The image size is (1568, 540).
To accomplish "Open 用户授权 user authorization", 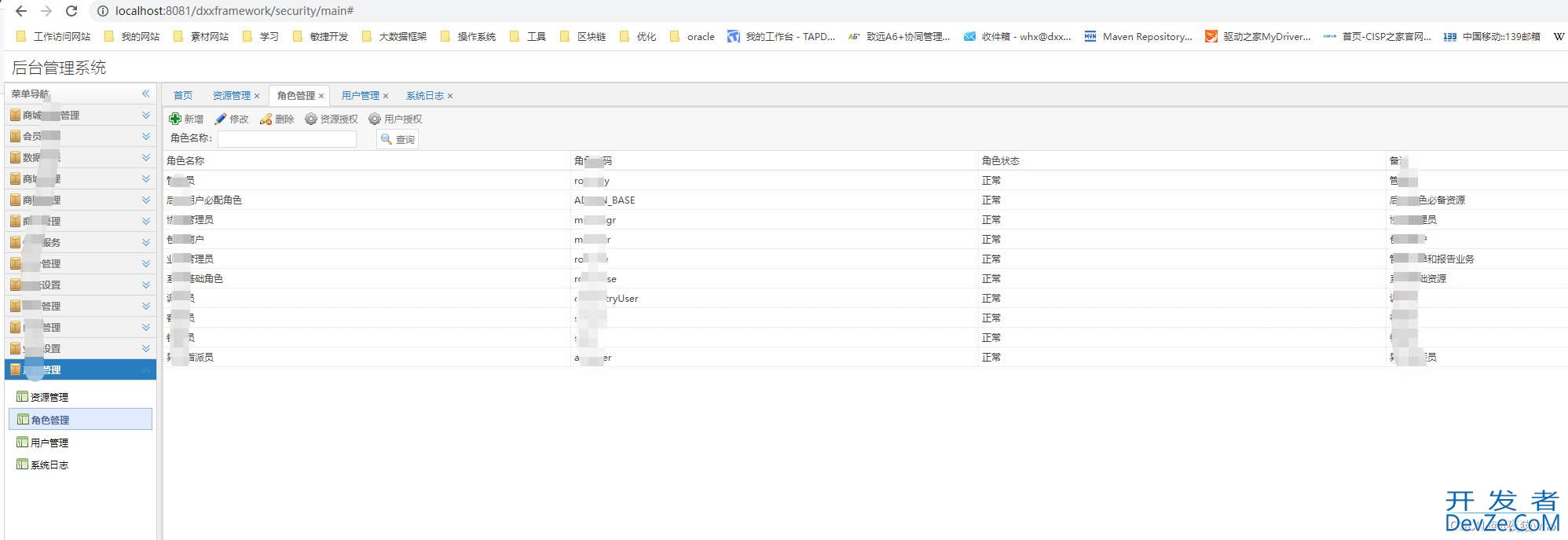I will coord(396,119).
